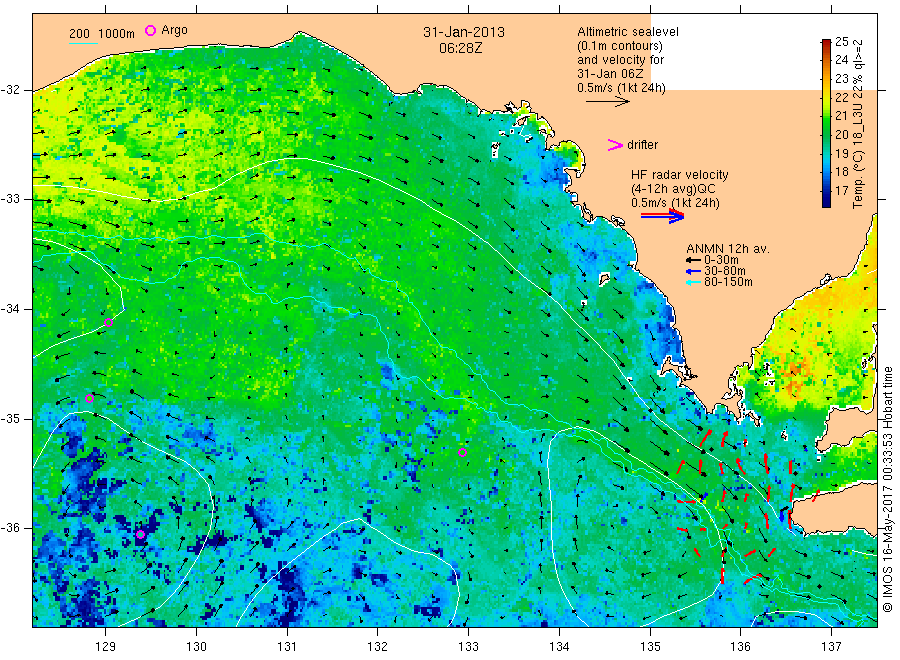Click the '-35' latitude axis label
Viewport: 900px width, 660px height.
tap(11, 418)
